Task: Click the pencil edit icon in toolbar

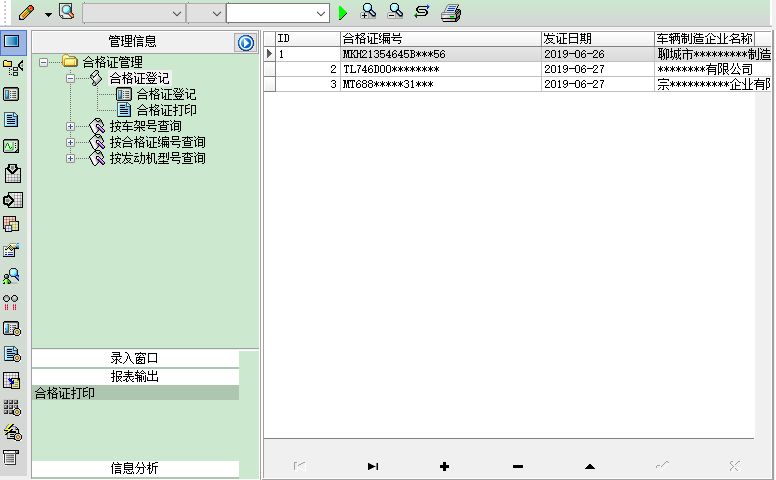Action: (x=26, y=12)
